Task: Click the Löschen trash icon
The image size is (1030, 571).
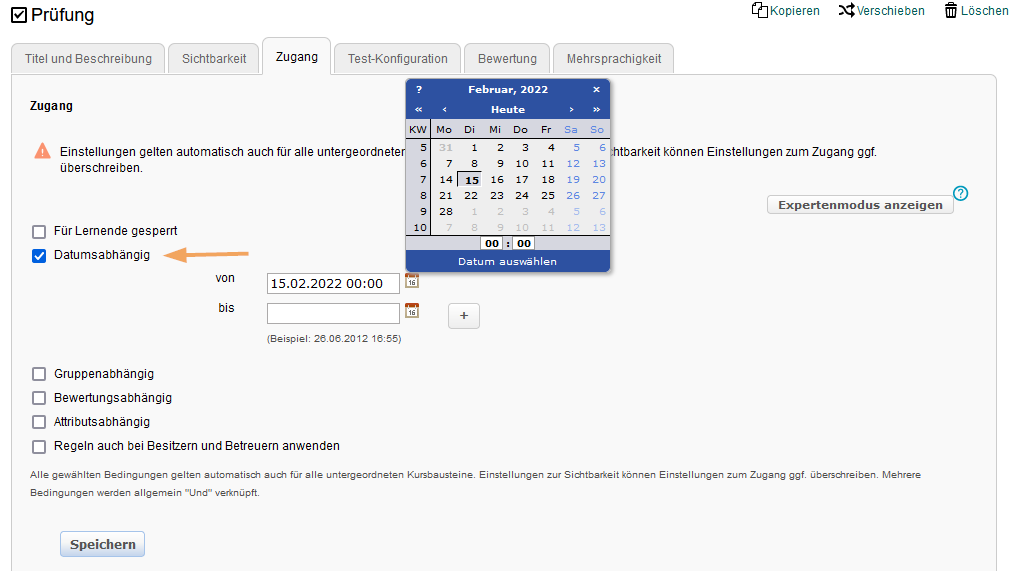Action: 951,11
